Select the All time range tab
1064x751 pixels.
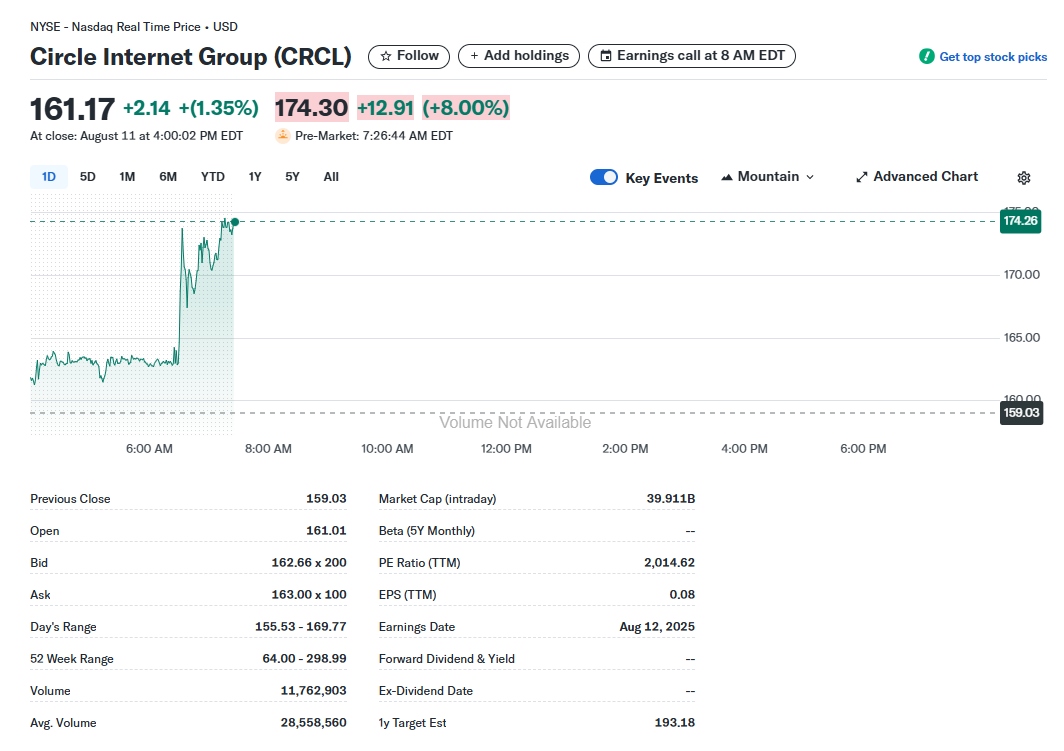click(331, 176)
